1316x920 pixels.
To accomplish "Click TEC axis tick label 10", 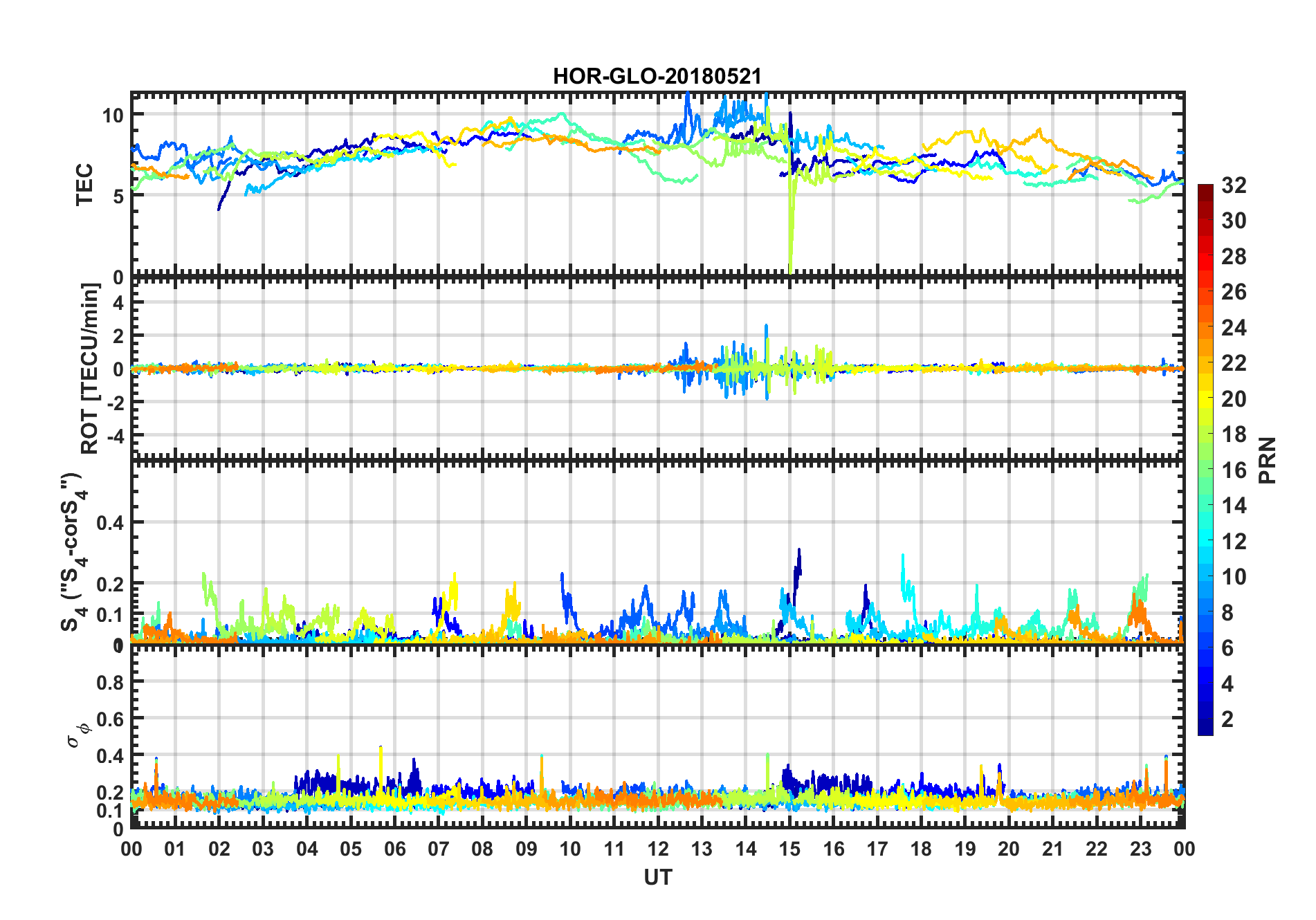I will click(113, 115).
